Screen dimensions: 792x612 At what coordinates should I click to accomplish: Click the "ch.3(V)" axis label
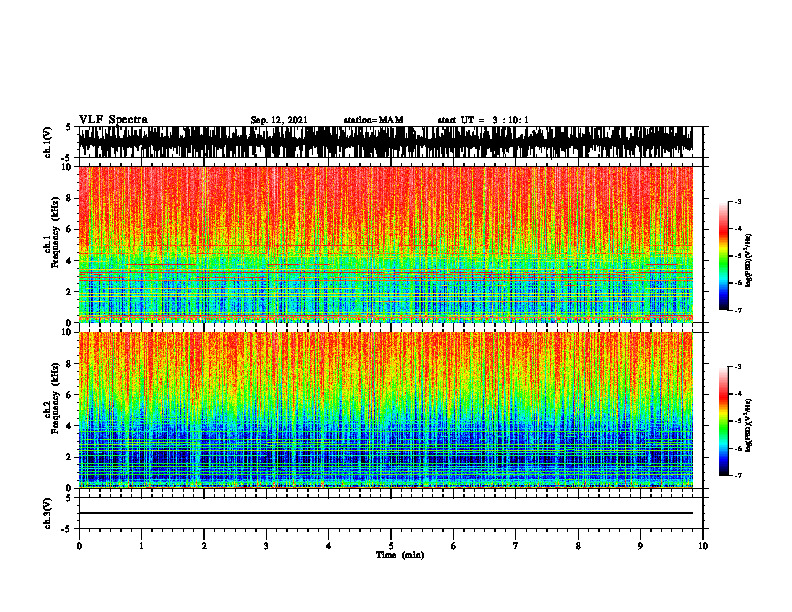tap(48, 513)
